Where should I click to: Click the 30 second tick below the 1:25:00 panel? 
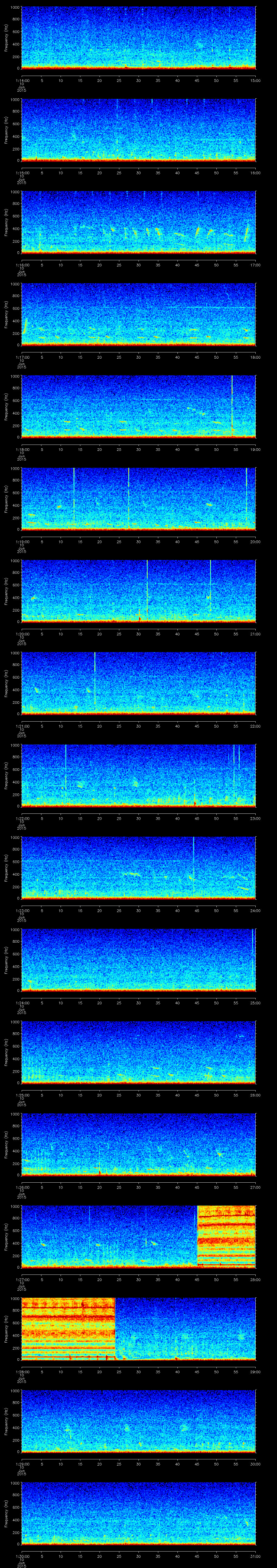click(x=139, y=1095)
